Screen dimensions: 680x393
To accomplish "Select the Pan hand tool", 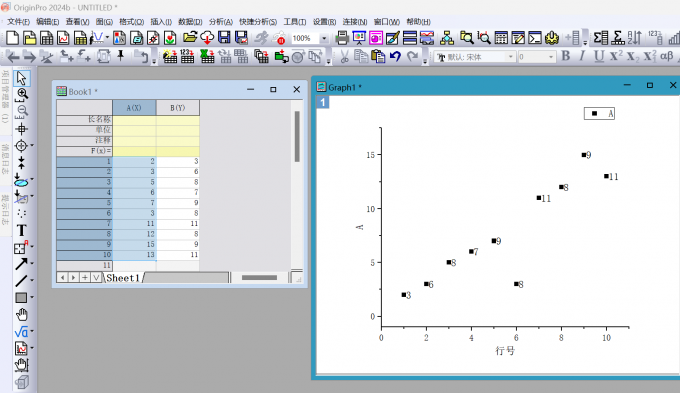I will [22, 314].
